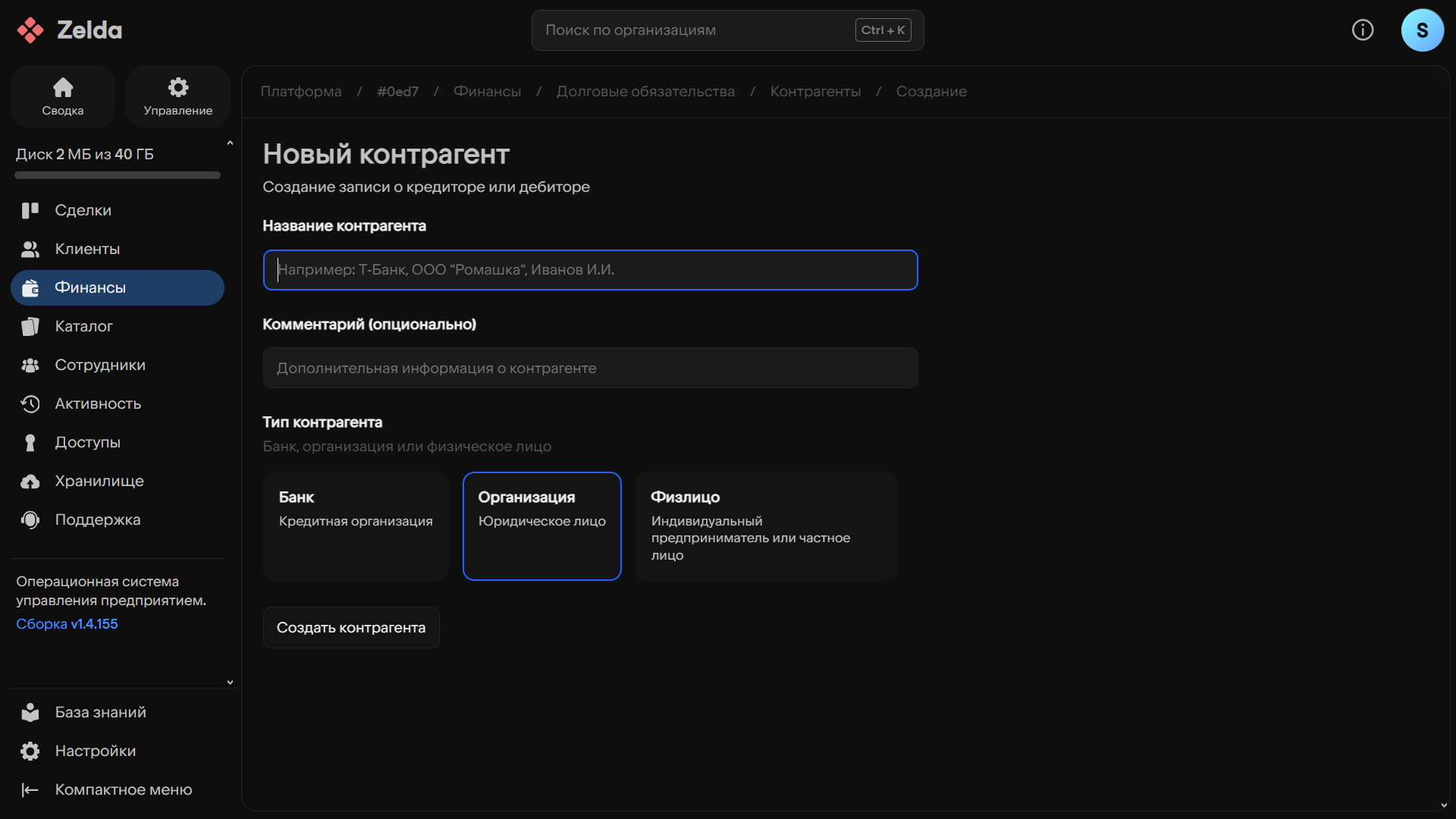1456x819 pixels.
Task: Select the Физлицо counterparty type
Action: pyautogui.click(x=766, y=526)
